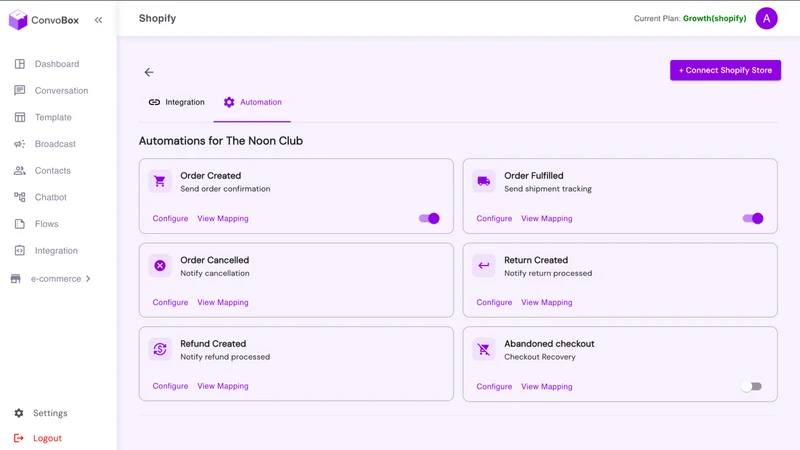Click Connect Shopify Store button

tap(725, 70)
